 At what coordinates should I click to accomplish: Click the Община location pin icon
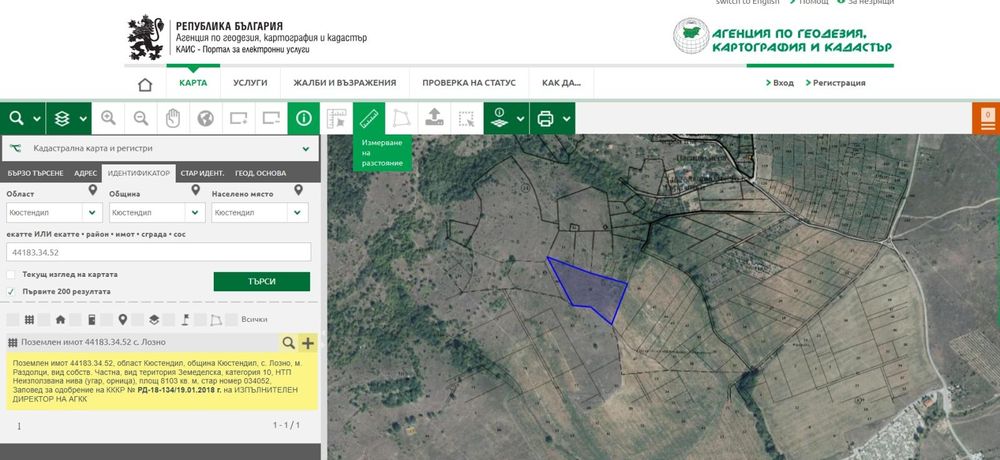(x=196, y=190)
